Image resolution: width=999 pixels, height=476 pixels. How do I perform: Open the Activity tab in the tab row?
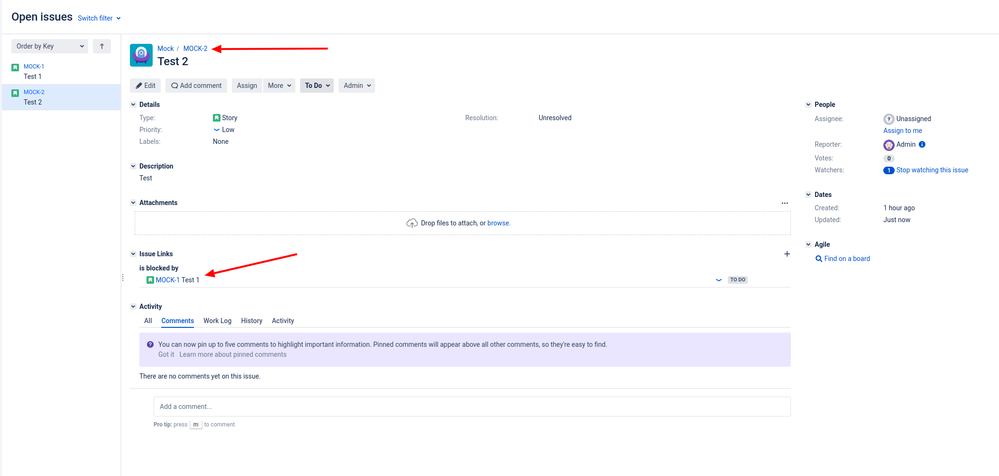pyautogui.click(x=283, y=321)
